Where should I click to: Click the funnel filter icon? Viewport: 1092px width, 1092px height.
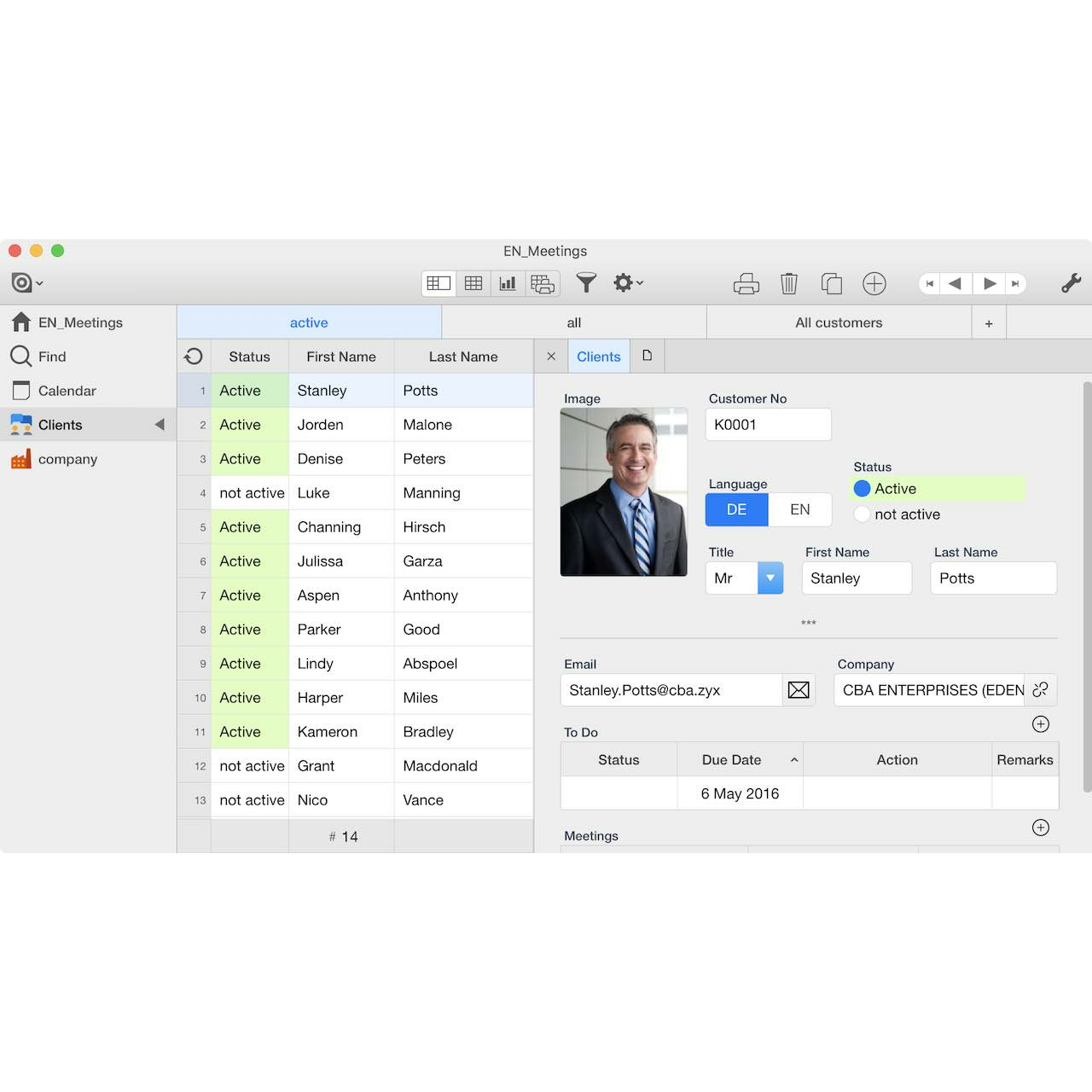(586, 282)
